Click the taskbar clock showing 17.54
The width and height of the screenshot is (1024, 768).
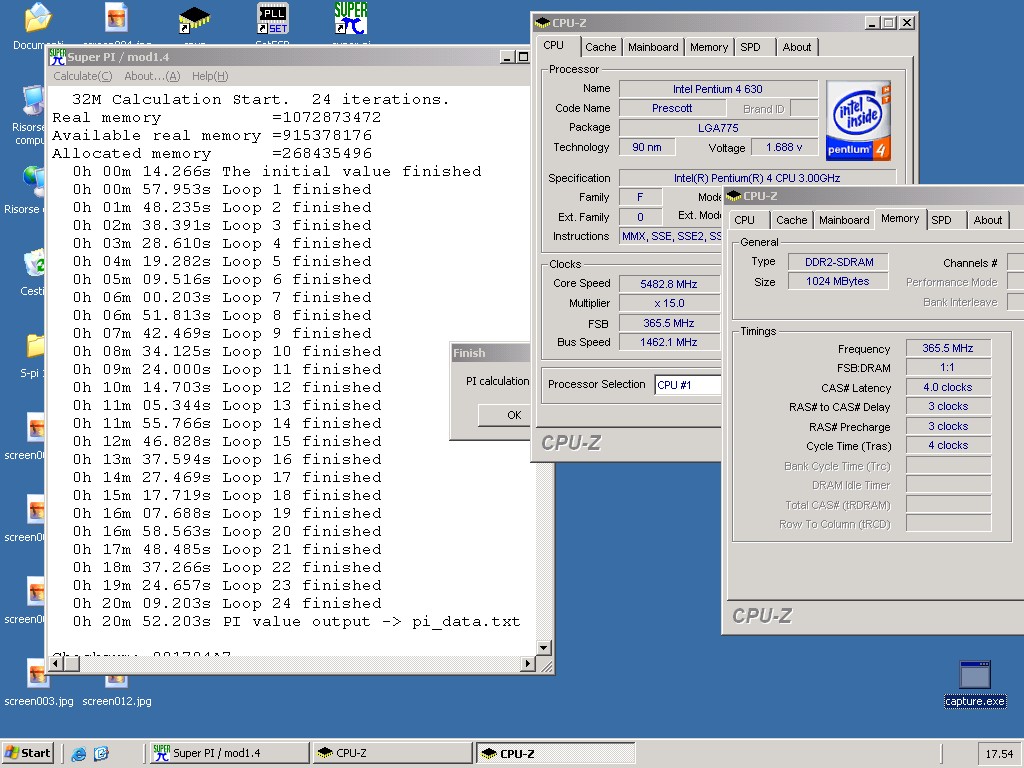[999, 754]
